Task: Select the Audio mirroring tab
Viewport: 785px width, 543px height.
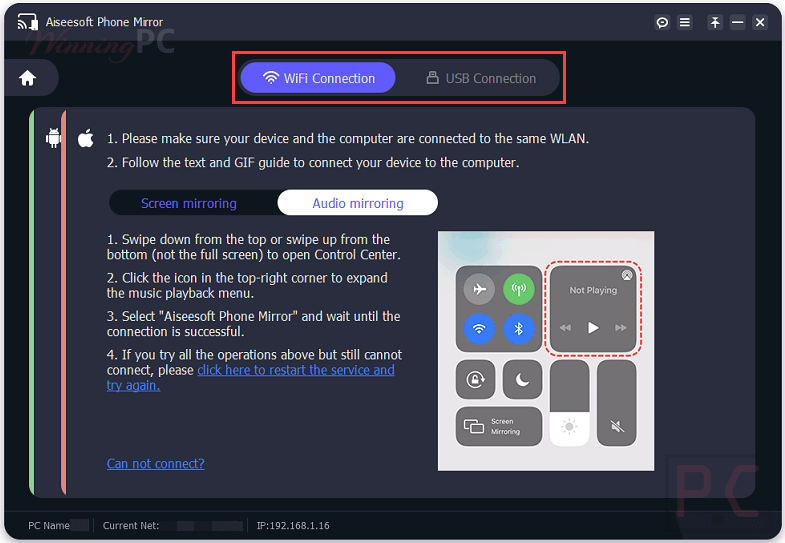Action: (357, 203)
